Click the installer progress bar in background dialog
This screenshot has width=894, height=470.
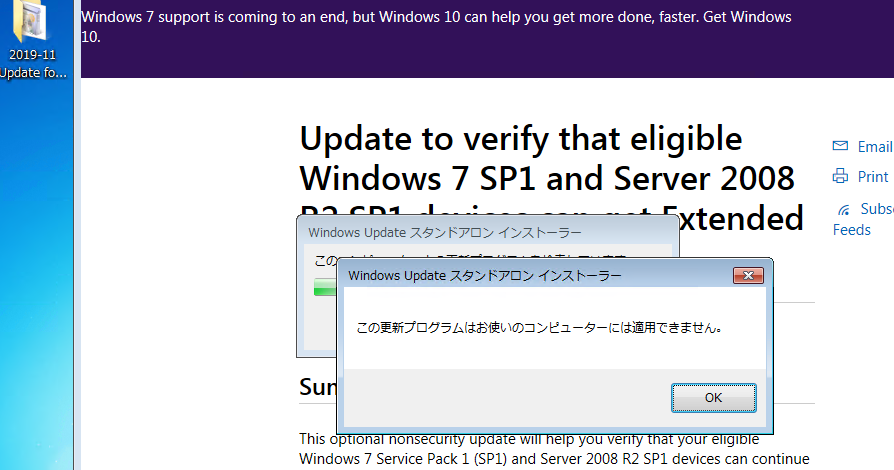coord(325,287)
